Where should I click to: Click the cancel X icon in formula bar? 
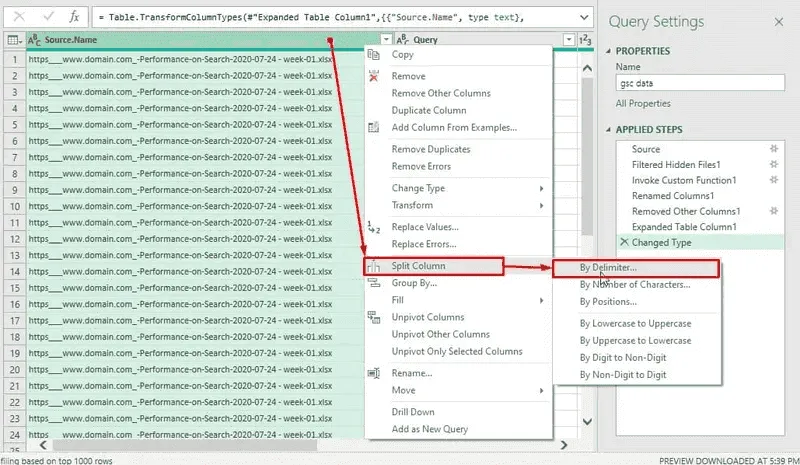pos(20,17)
